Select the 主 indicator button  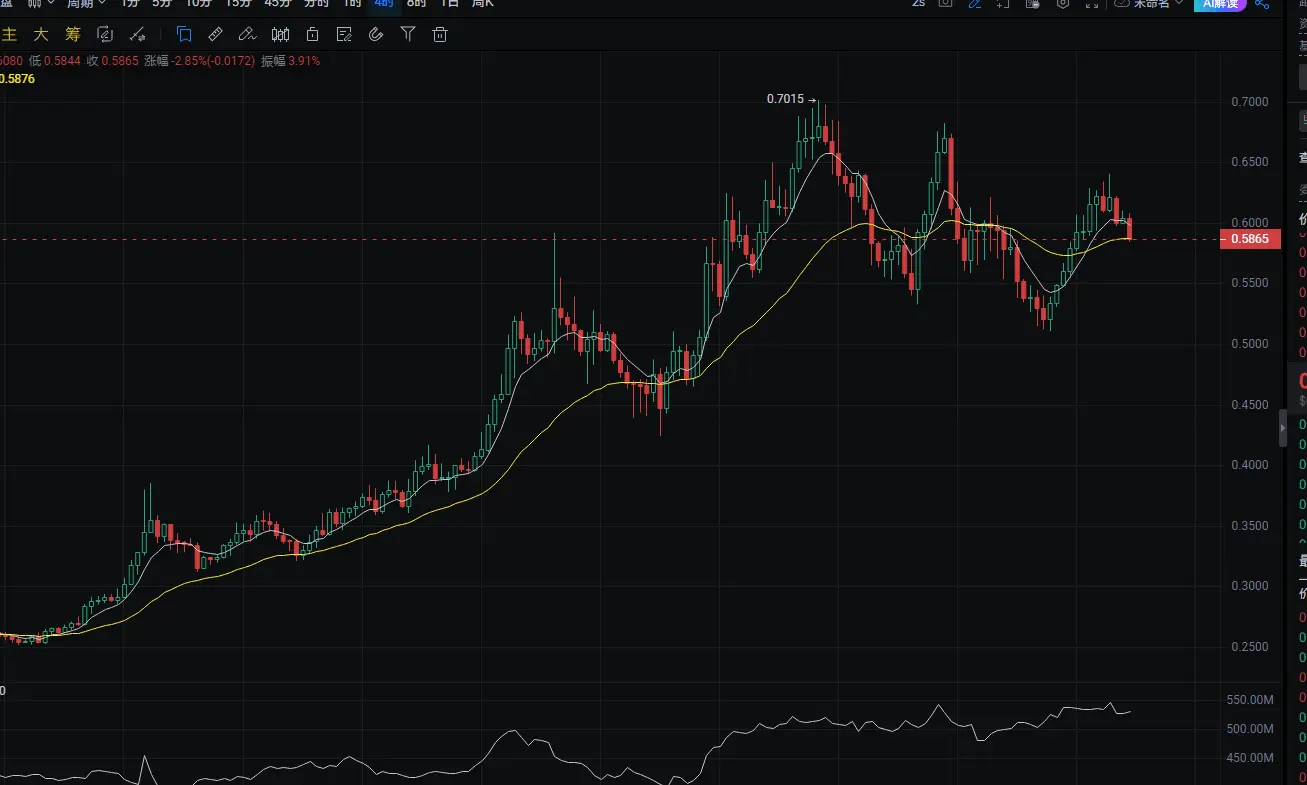(10, 34)
